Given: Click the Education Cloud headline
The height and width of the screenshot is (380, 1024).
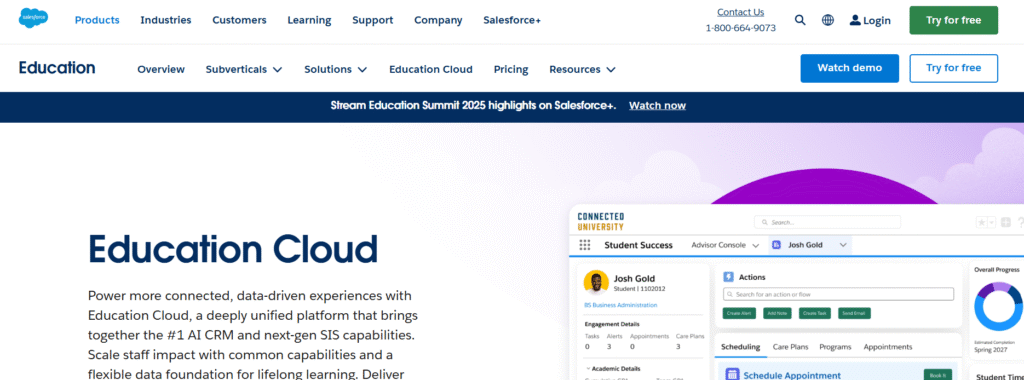Looking at the screenshot, I should coord(233,249).
